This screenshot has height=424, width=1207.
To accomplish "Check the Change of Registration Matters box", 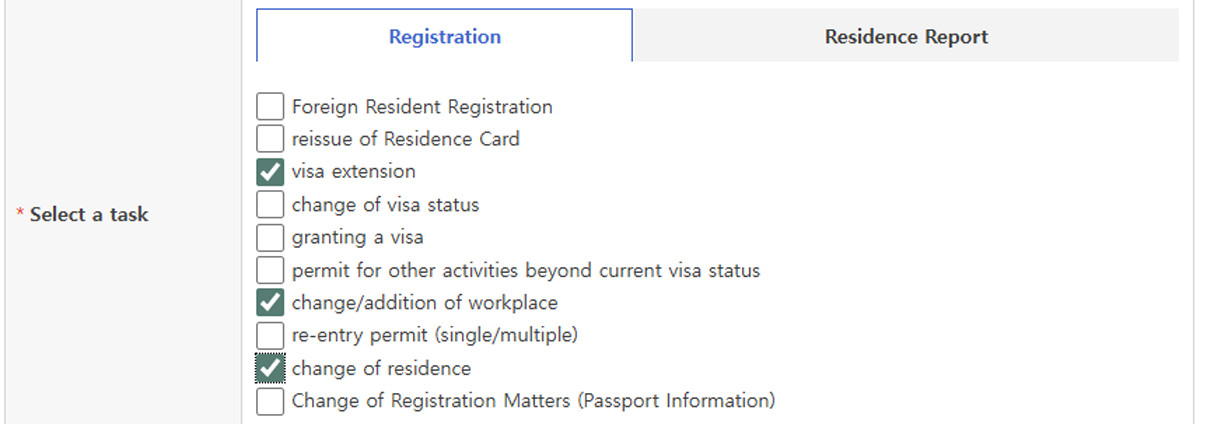I will click(x=270, y=401).
